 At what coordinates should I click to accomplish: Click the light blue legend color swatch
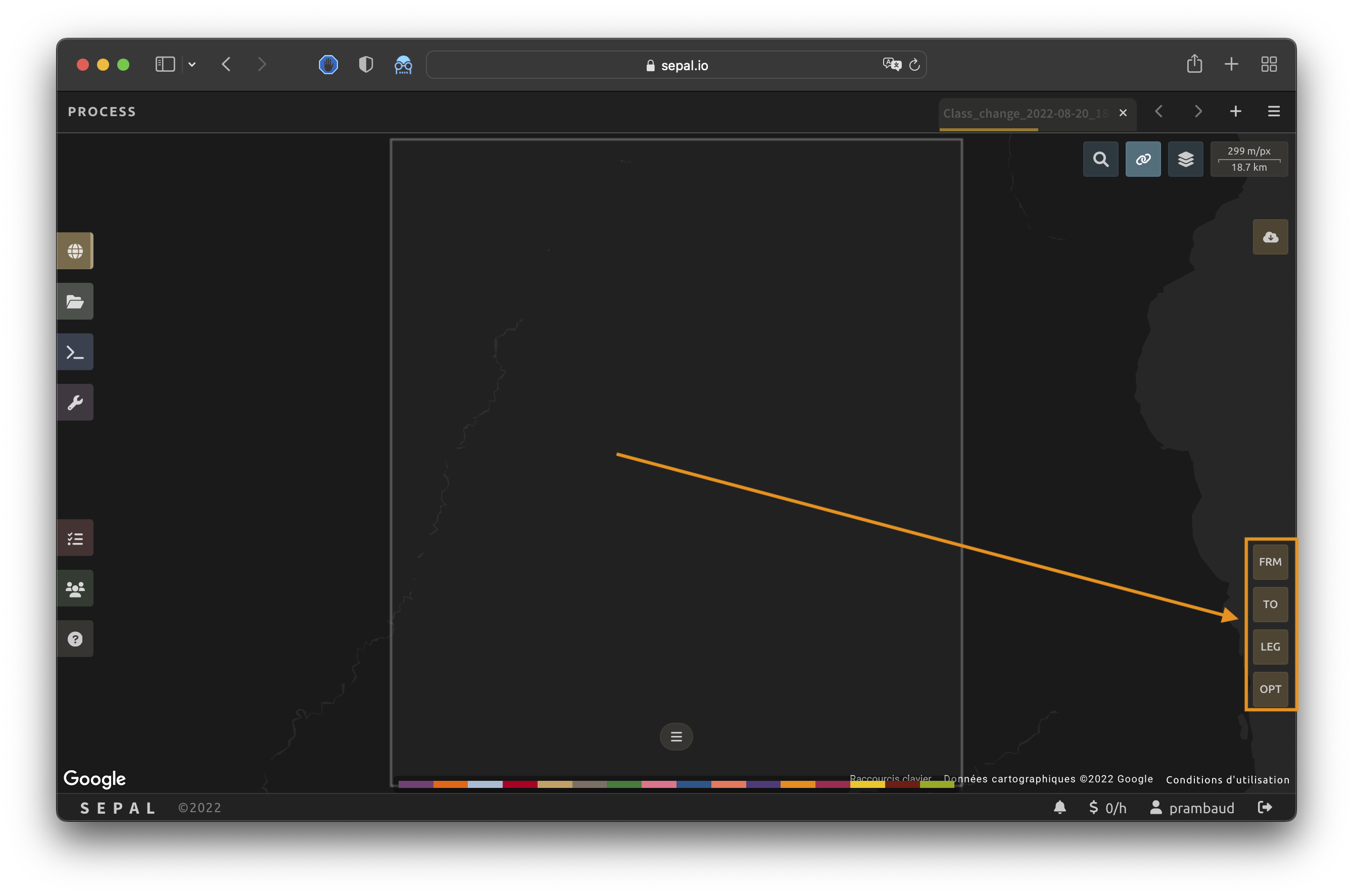click(485, 784)
